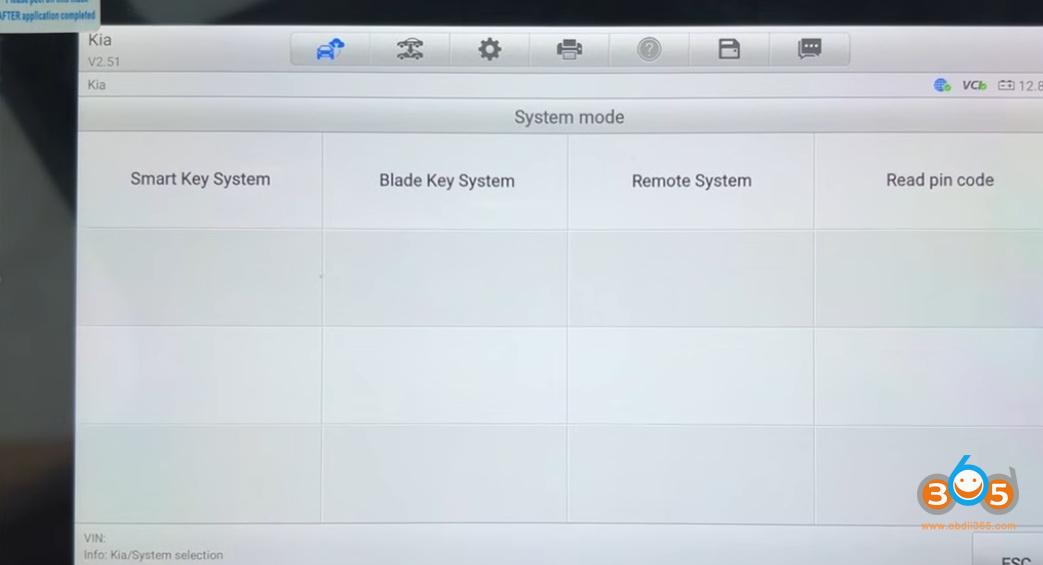Click the VCI connection status indicator
Viewport: 1043px width, 565px height.
(974, 86)
